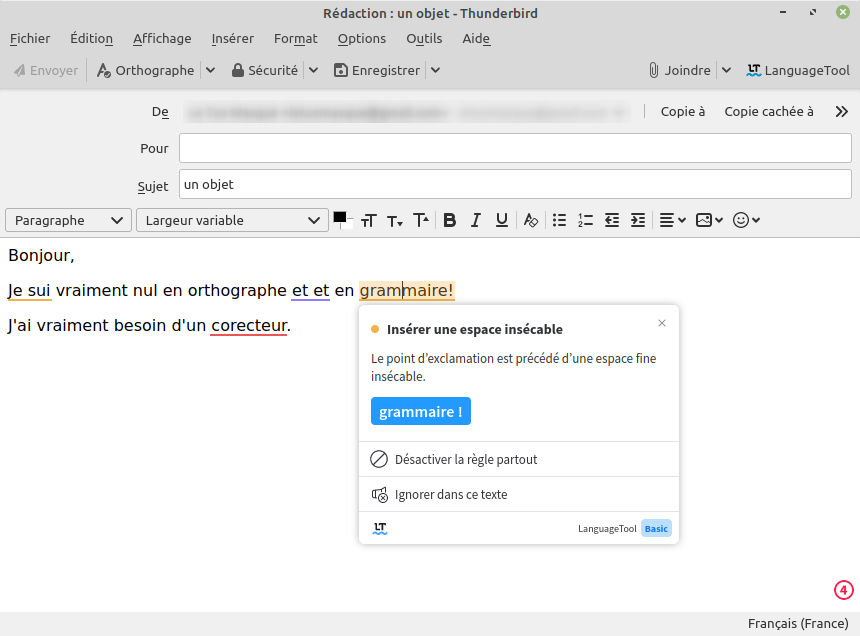Click the Sécurité lock button
Image resolution: width=860 pixels, height=636 pixels.
click(264, 70)
